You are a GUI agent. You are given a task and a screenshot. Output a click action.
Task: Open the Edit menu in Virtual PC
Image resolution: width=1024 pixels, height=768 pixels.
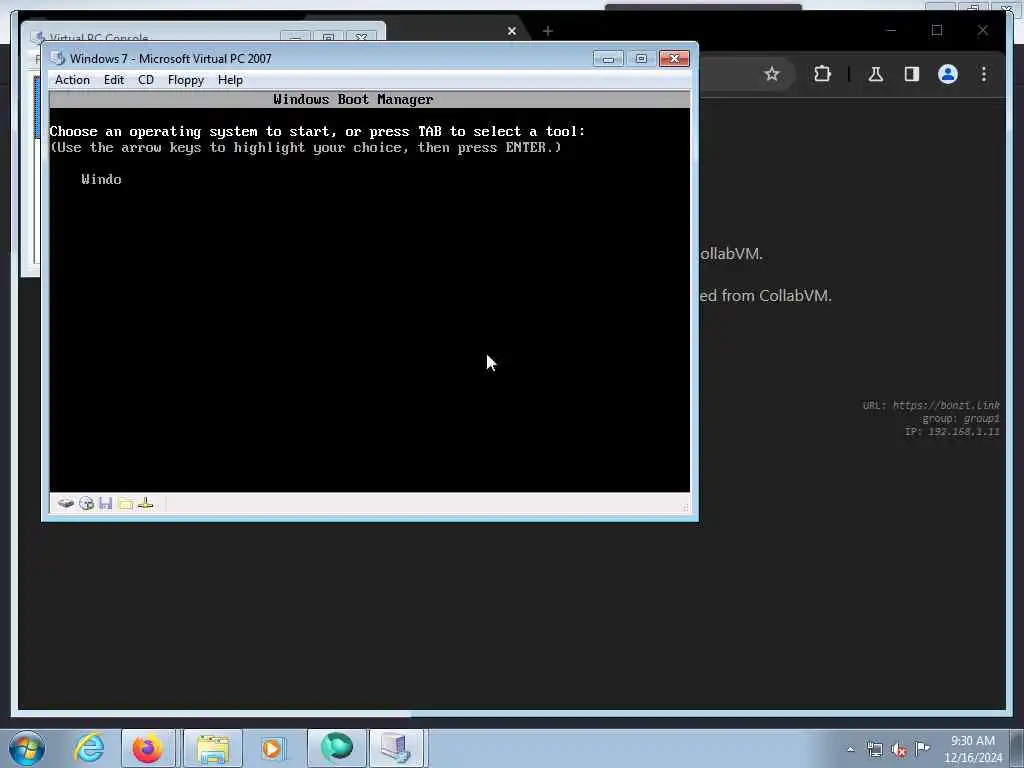(x=114, y=80)
